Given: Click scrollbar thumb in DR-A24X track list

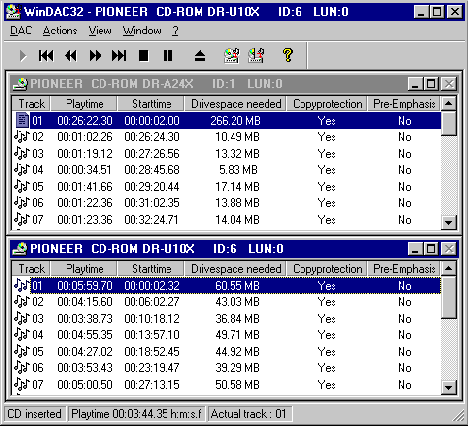Looking at the screenshot, I should pyautogui.click(x=449, y=123).
